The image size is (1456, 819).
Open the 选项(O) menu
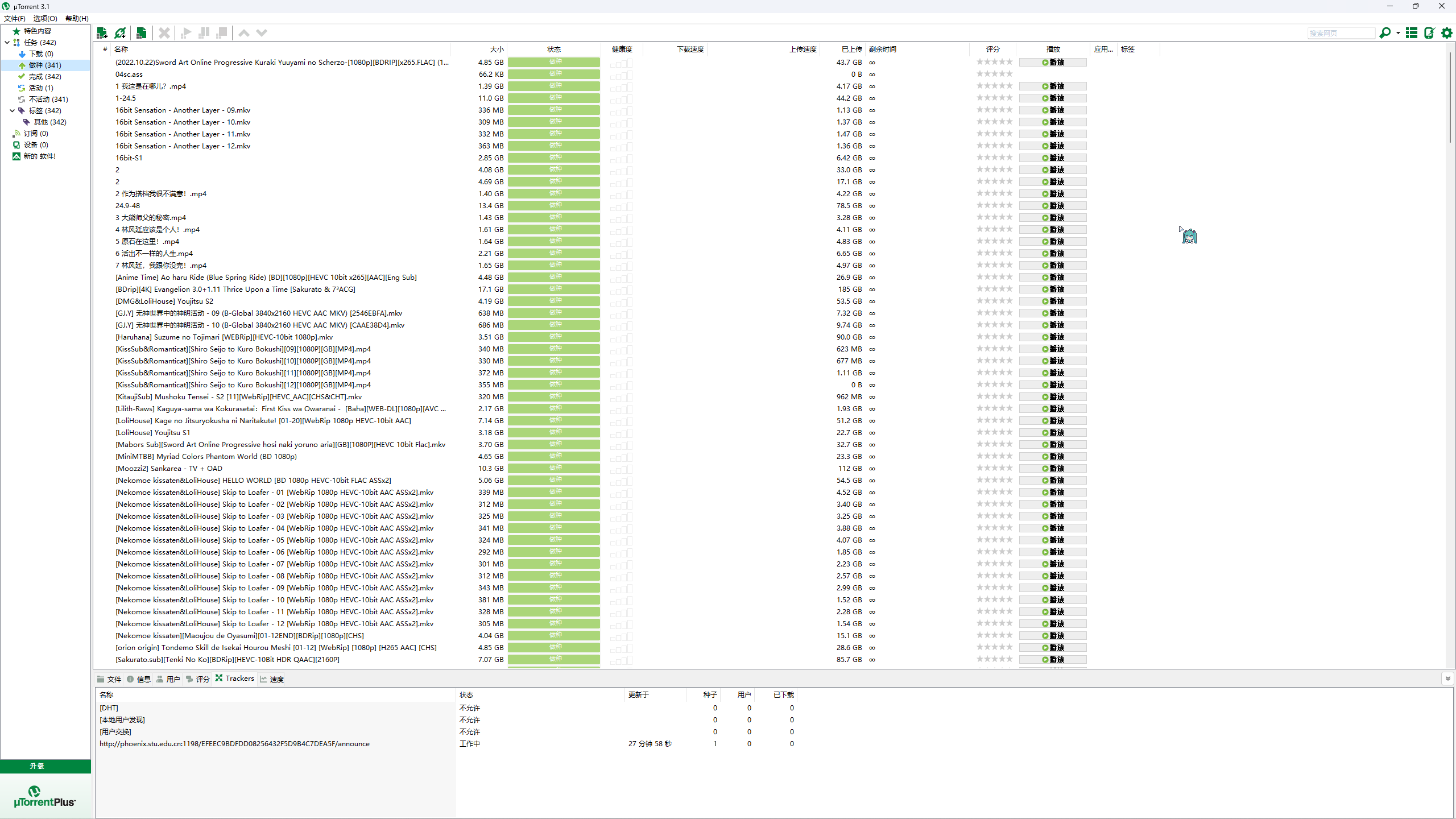point(45,19)
